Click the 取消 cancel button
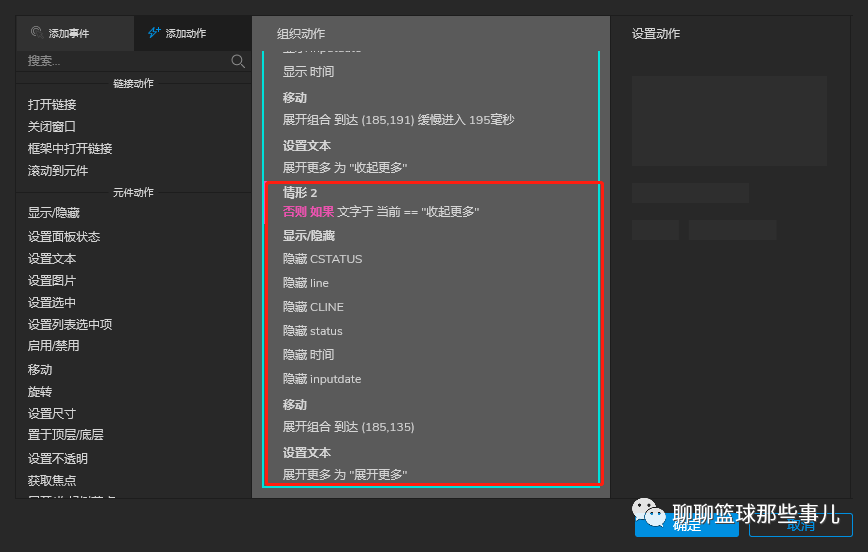This screenshot has width=868, height=552. pyautogui.click(x=800, y=525)
